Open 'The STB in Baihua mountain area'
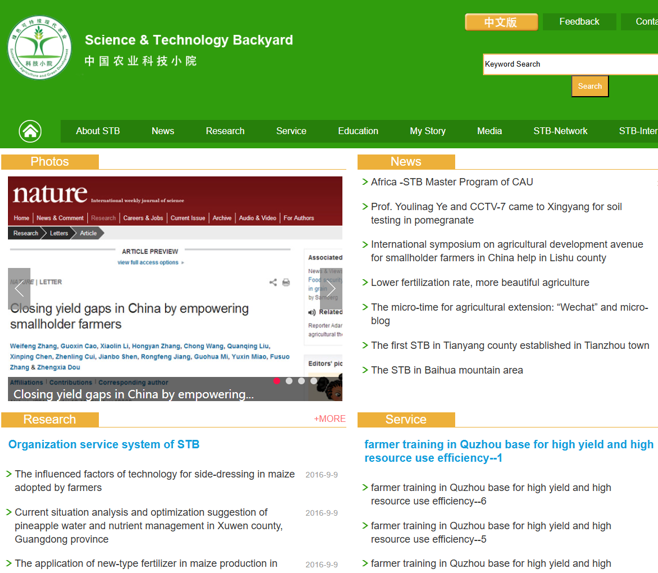The image size is (658, 573). pyautogui.click(x=447, y=370)
